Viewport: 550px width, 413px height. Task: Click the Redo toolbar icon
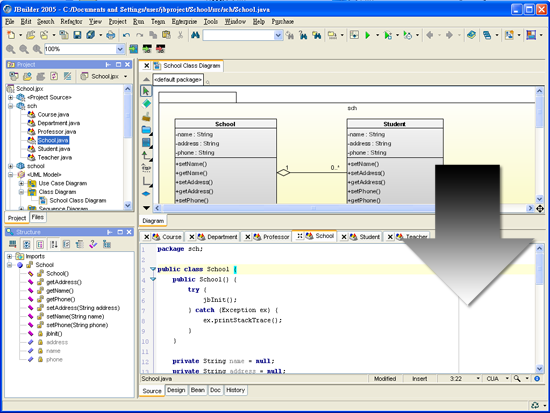coord(139,35)
